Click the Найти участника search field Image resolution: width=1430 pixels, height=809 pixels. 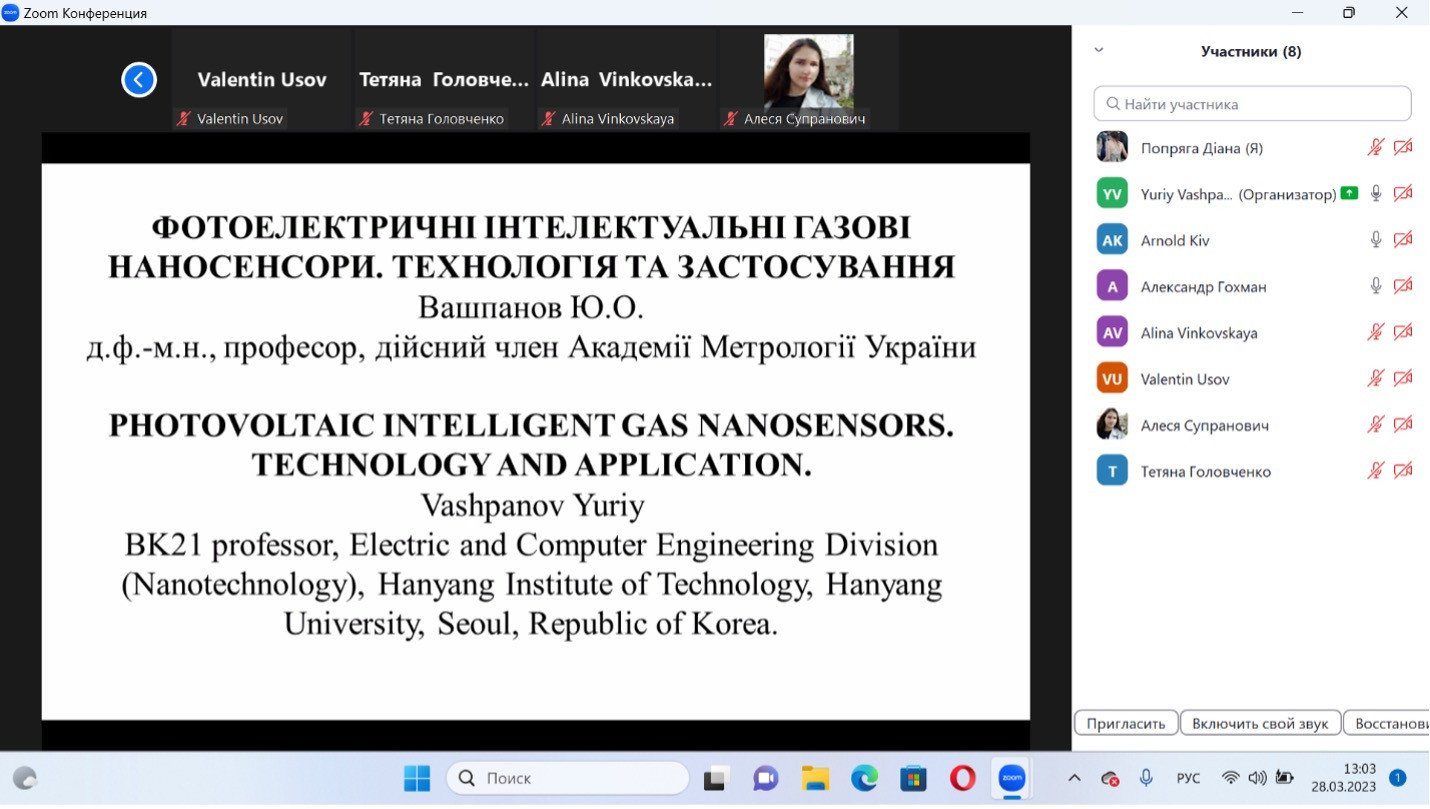point(1252,104)
